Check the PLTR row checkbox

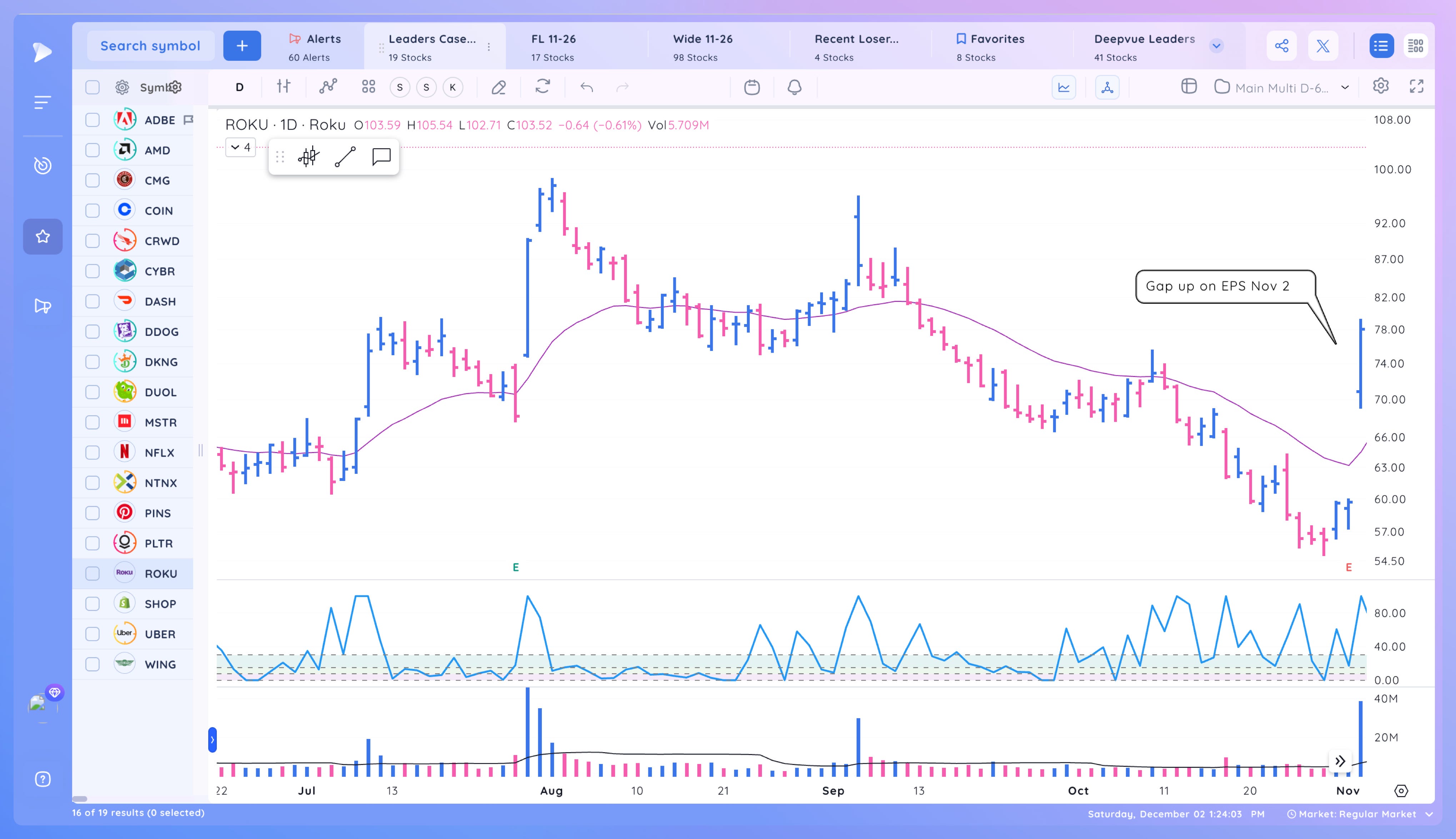[92, 543]
